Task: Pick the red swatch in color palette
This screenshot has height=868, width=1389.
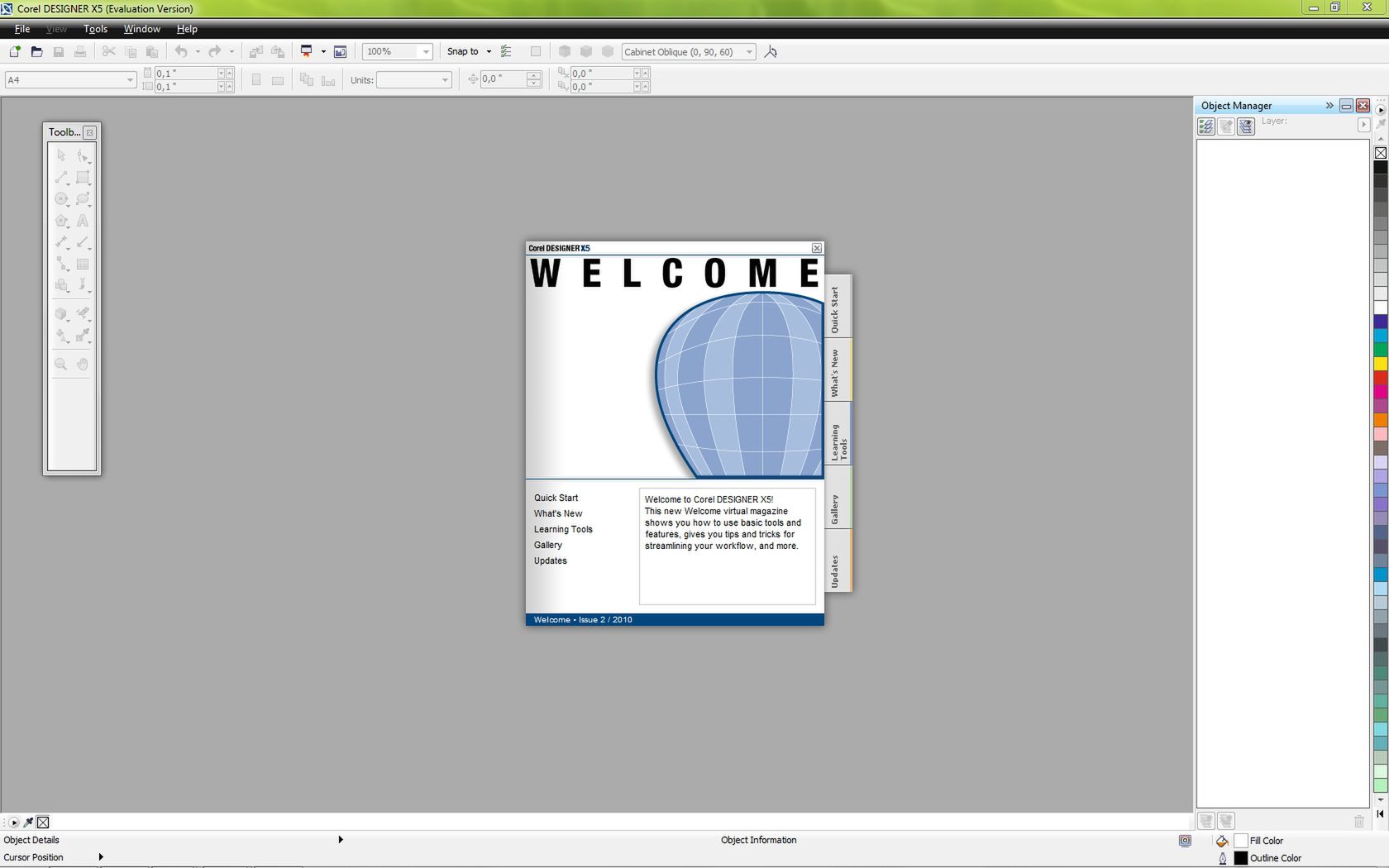Action: 1381,378
